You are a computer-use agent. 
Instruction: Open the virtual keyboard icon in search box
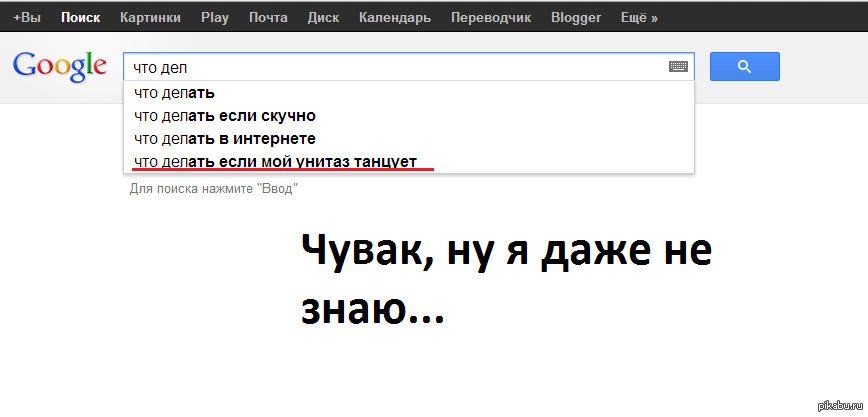pos(678,66)
